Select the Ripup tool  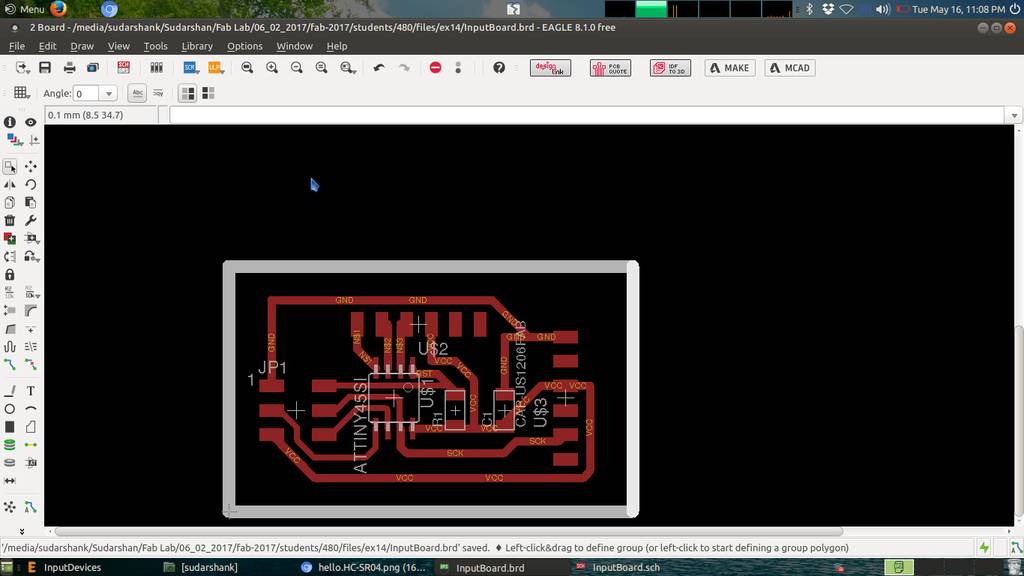31,364
